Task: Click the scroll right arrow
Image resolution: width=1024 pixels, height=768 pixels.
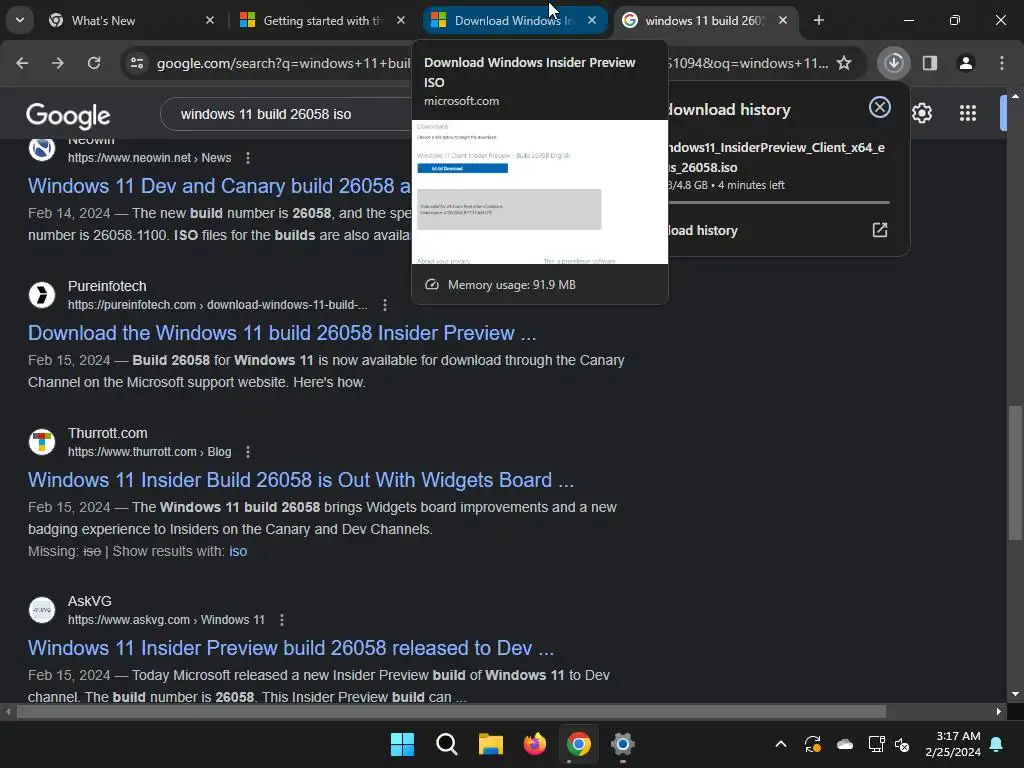Action: pos(999,711)
